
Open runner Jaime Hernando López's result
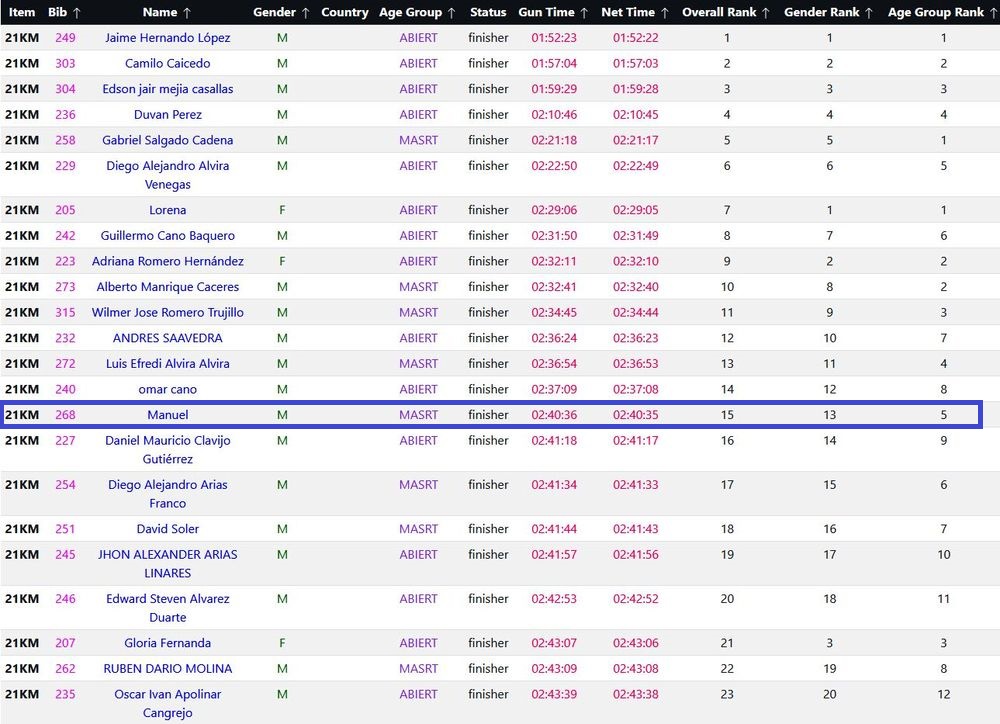(x=167, y=38)
